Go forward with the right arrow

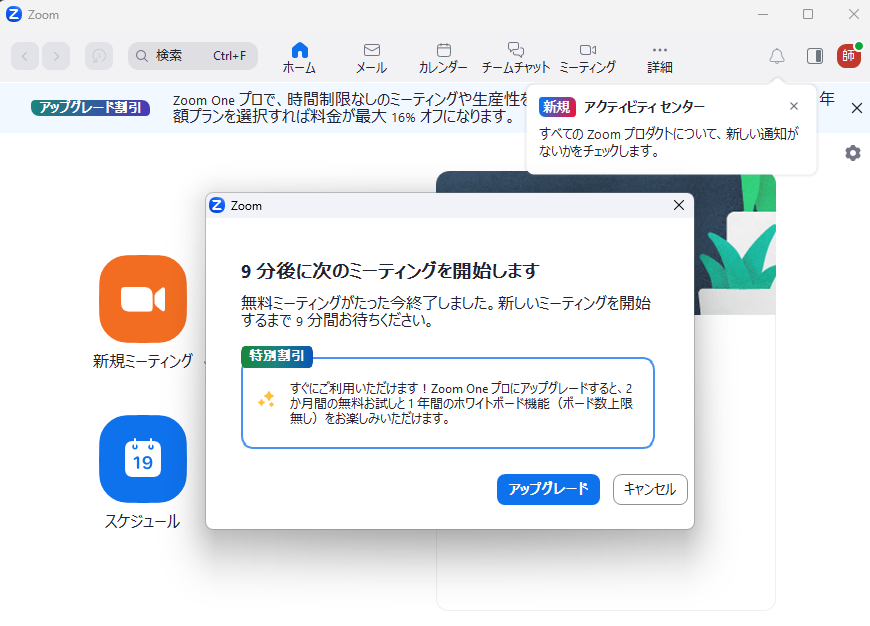[x=56, y=56]
